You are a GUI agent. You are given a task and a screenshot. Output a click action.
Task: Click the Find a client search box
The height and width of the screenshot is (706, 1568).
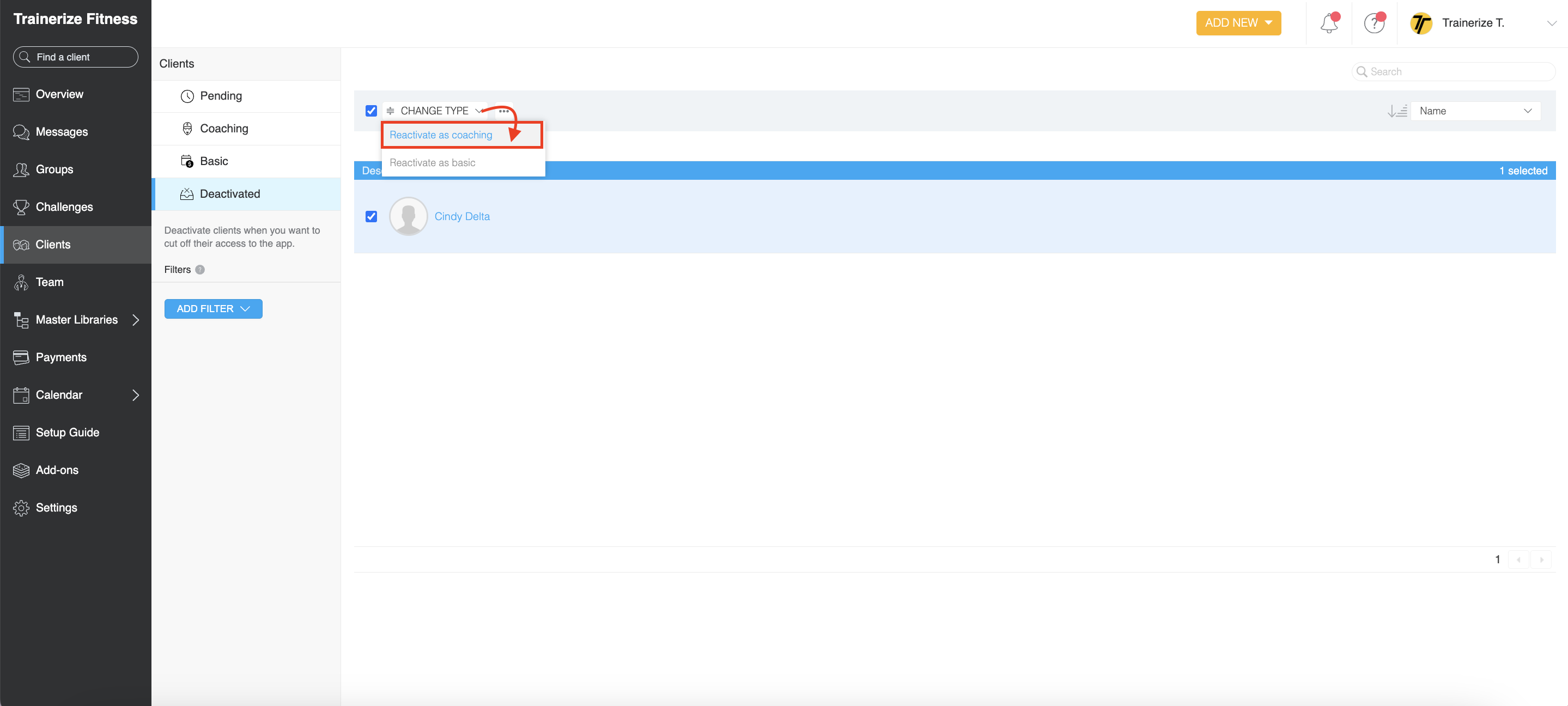coord(76,57)
